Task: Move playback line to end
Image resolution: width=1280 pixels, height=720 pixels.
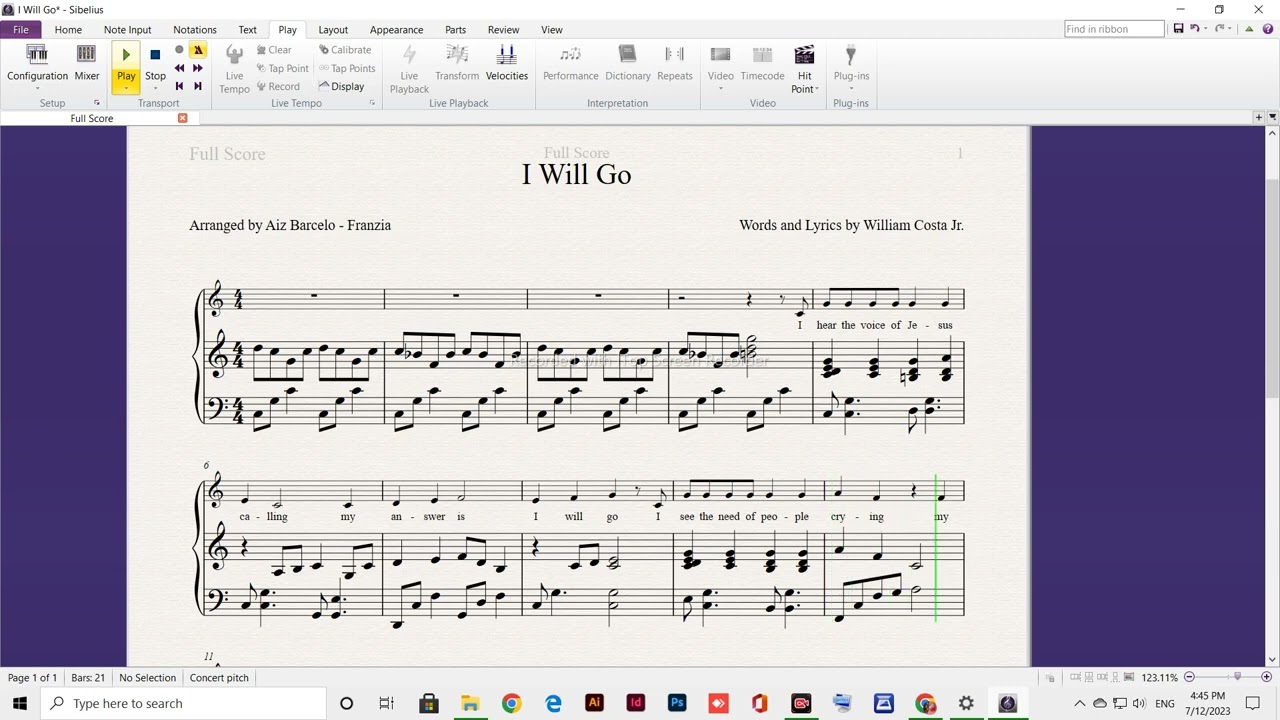Action: pos(198,86)
